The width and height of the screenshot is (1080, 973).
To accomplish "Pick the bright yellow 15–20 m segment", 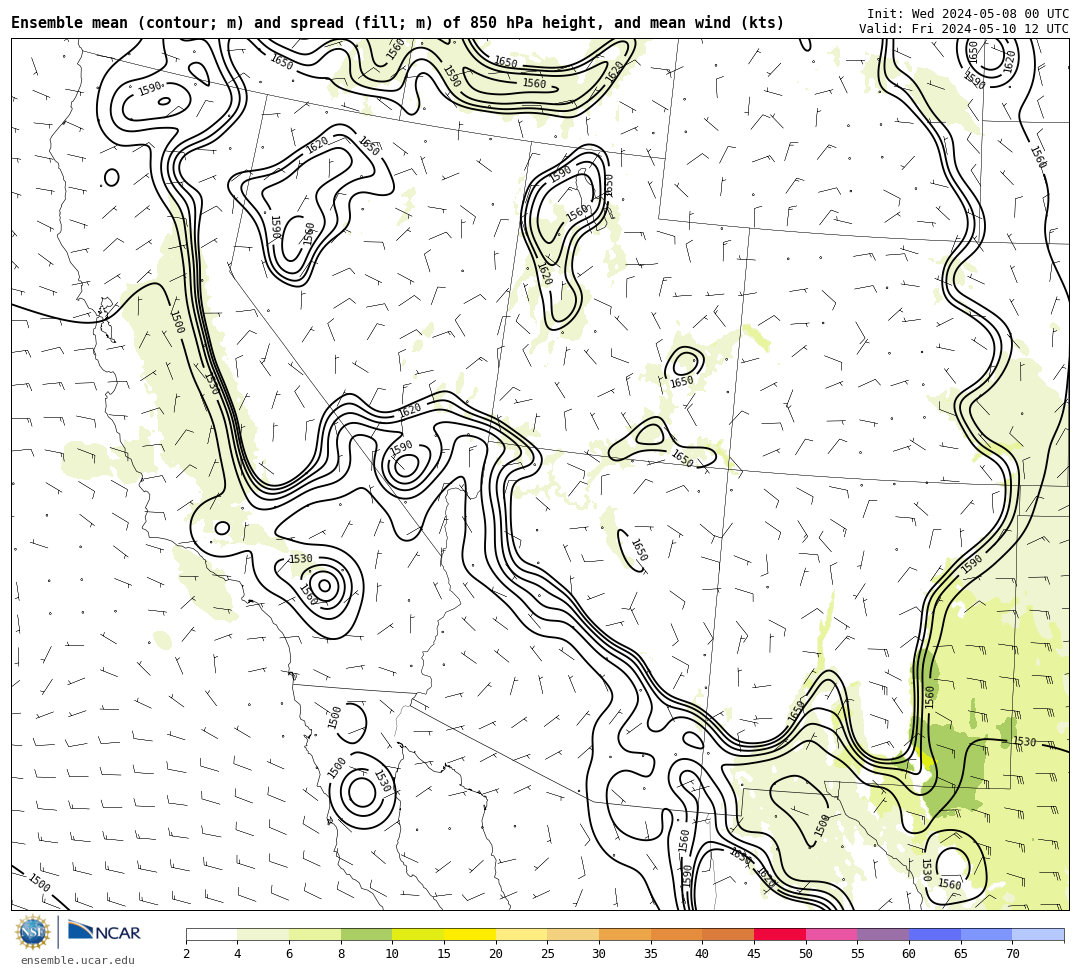I will (x=470, y=935).
